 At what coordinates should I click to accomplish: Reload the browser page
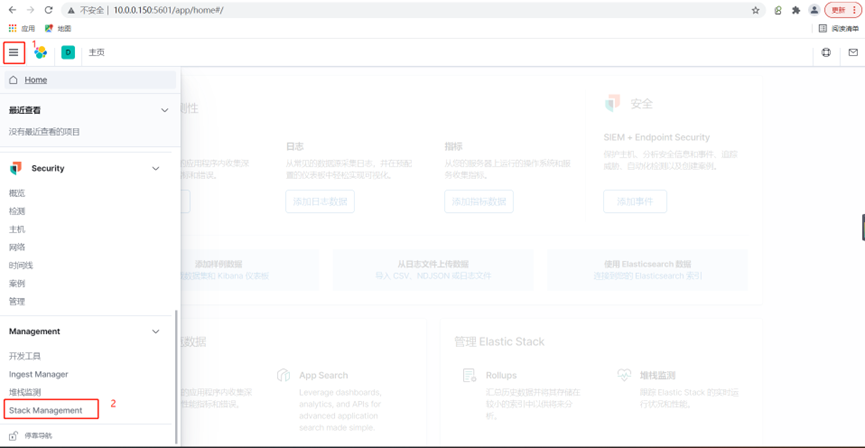(x=49, y=10)
